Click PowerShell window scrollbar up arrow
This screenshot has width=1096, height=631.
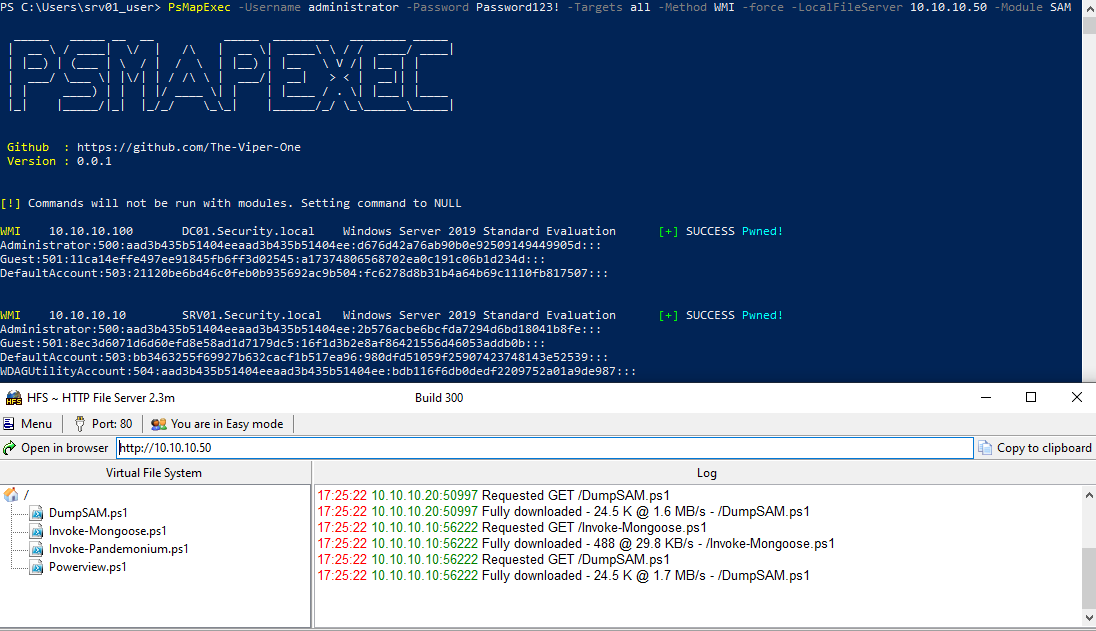pyautogui.click(x=1089, y=6)
